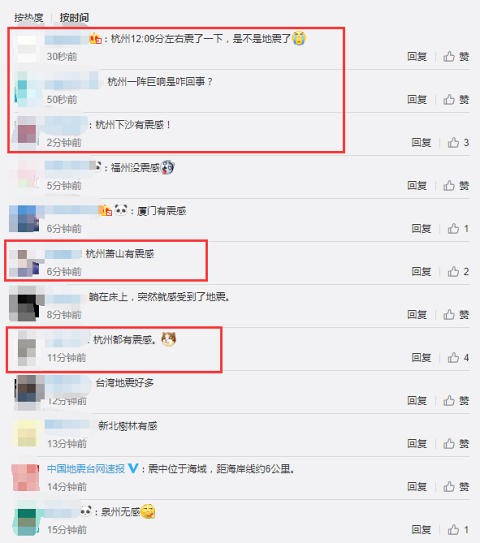Screen dimensions: 480x543
Task: Like the 杭州都有震感 comment with 4 likes
Action: click(x=458, y=358)
